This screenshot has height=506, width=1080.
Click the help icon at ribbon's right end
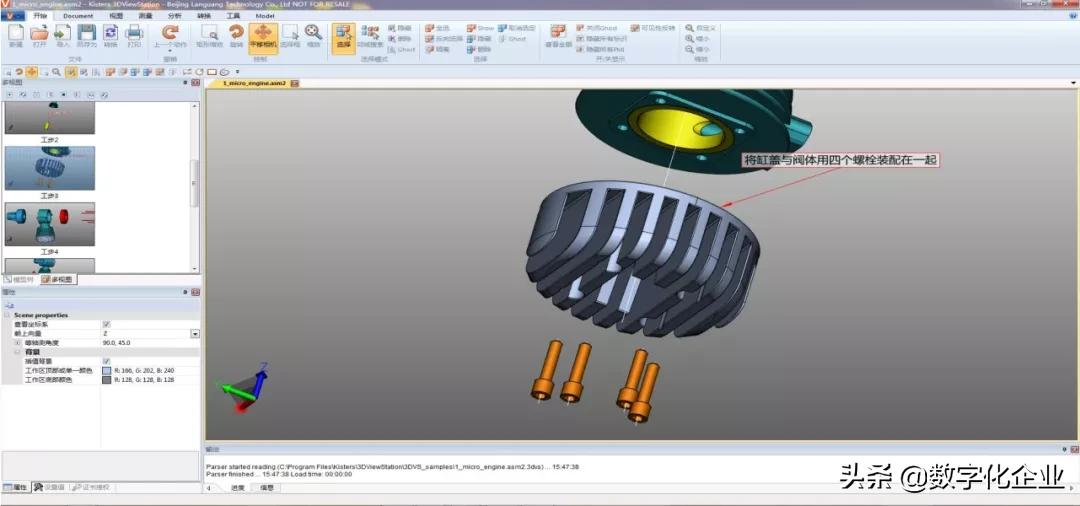click(x=1074, y=15)
